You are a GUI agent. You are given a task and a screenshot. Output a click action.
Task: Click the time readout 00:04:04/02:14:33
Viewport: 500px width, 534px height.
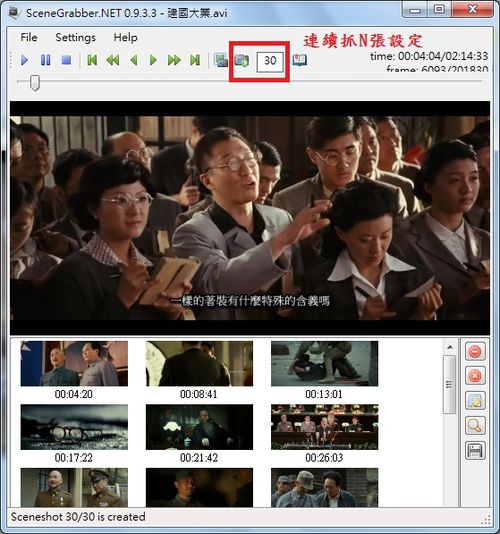(429, 56)
